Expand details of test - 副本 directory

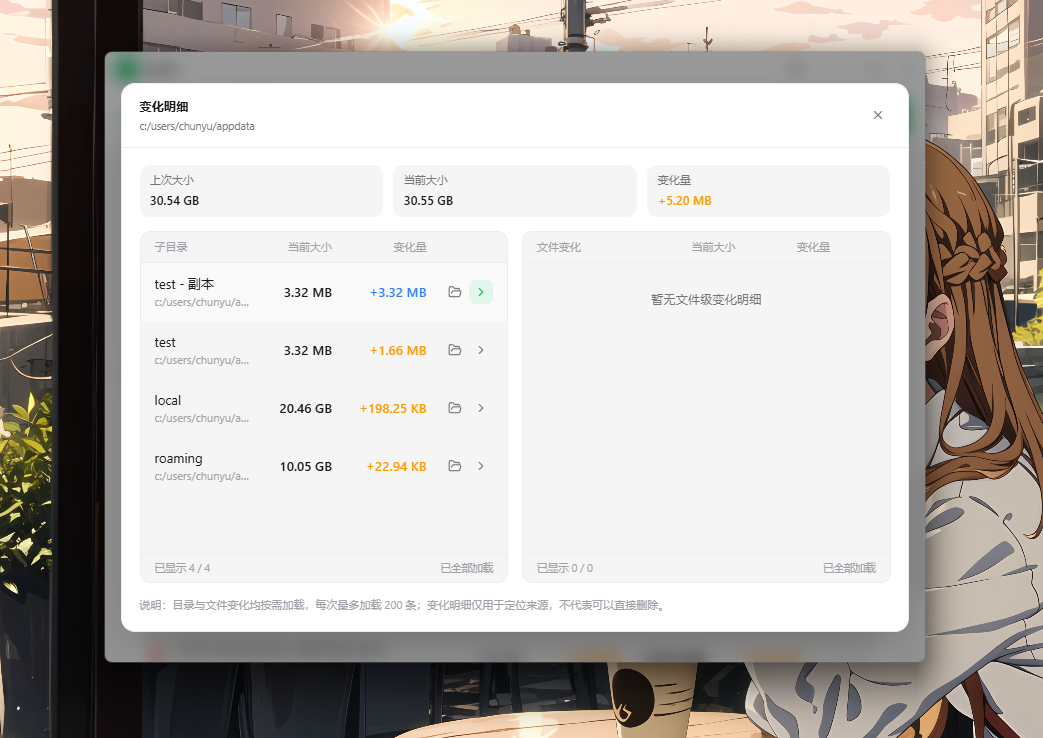coord(481,292)
